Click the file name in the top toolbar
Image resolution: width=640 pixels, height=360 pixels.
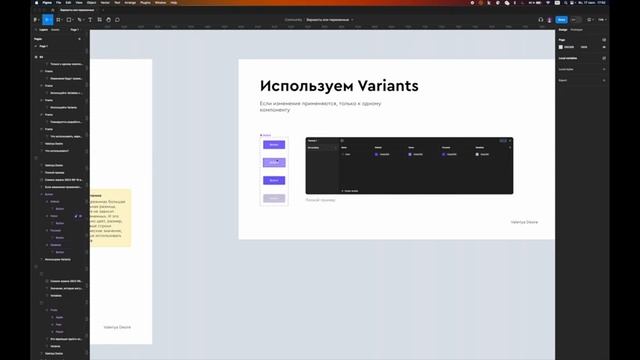pyautogui.click(x=328, y=20)
